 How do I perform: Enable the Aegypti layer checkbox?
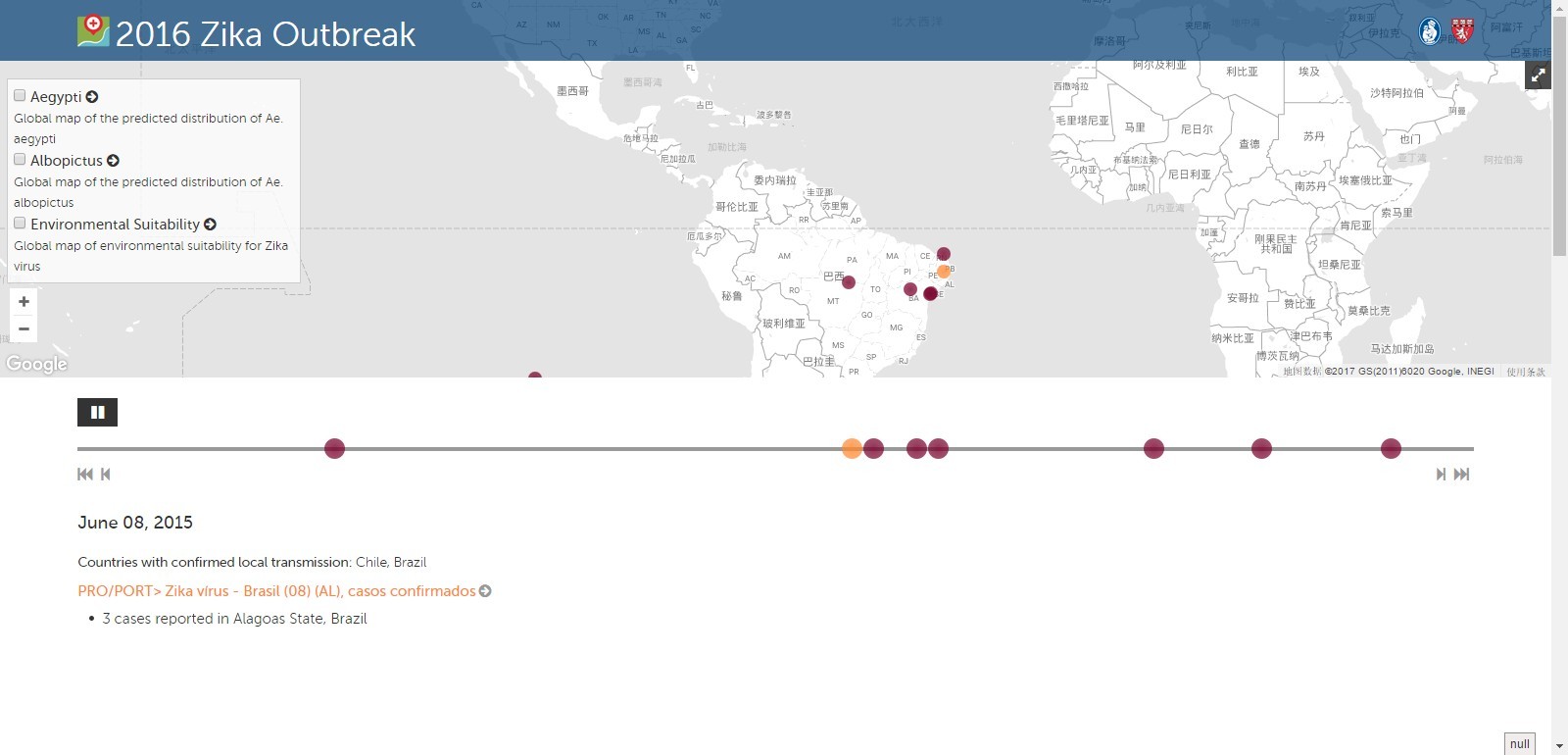click(20, 96)
